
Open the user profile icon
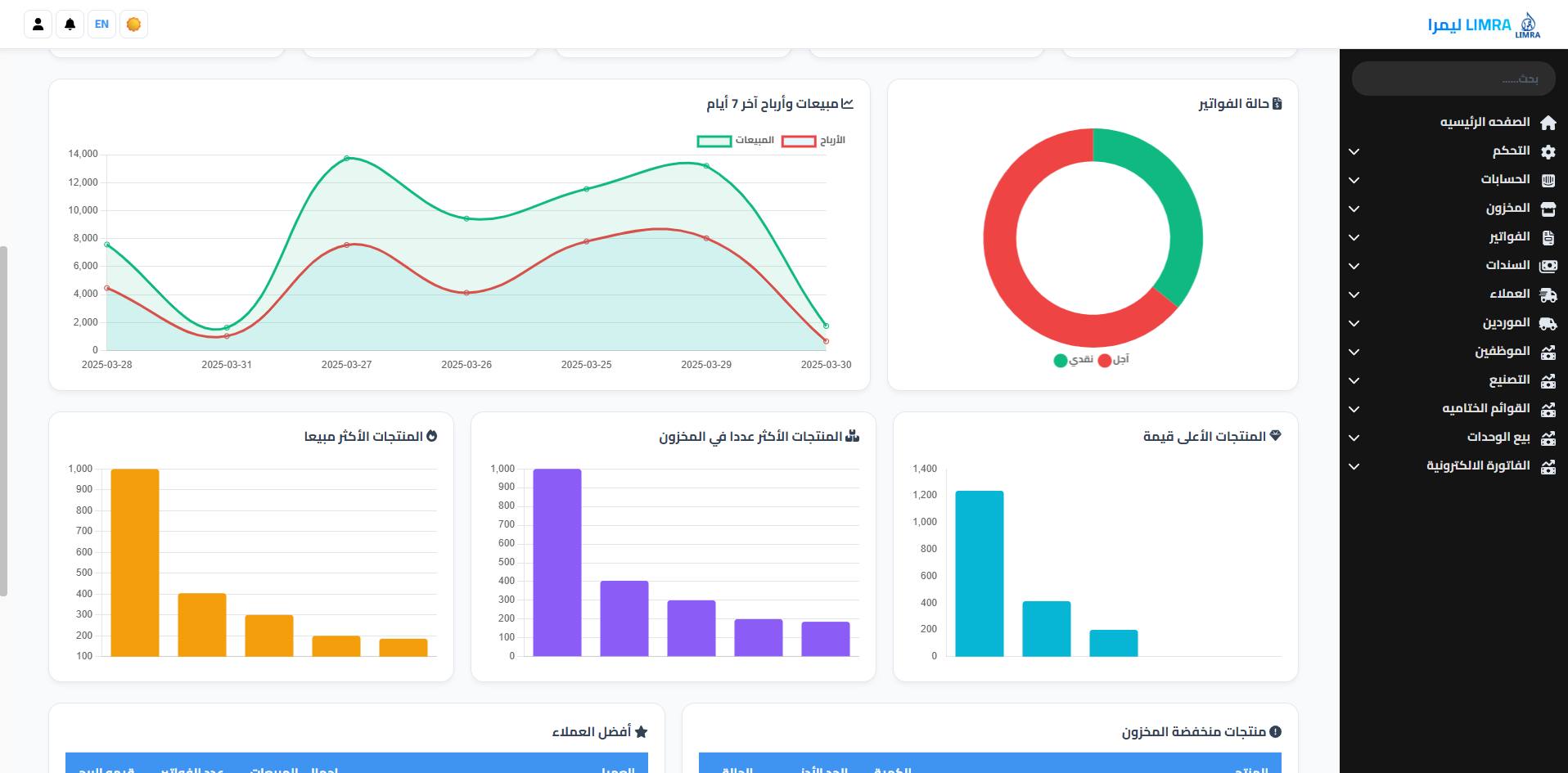click(x=38, y=25)
